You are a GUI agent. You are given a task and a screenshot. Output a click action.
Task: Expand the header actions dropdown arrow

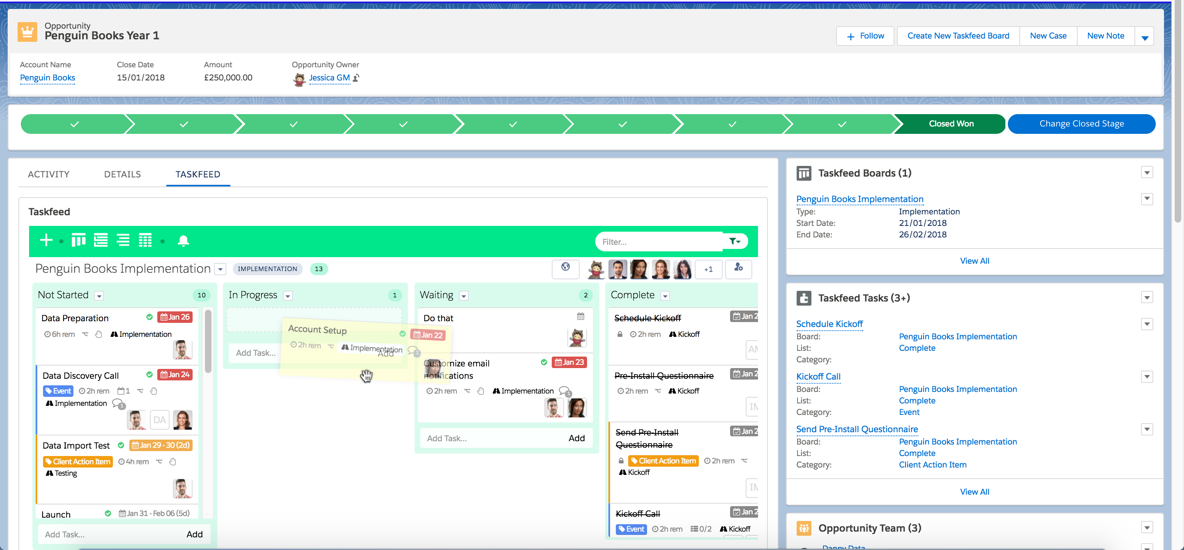pyautogui.click(x=1144, y=36)
